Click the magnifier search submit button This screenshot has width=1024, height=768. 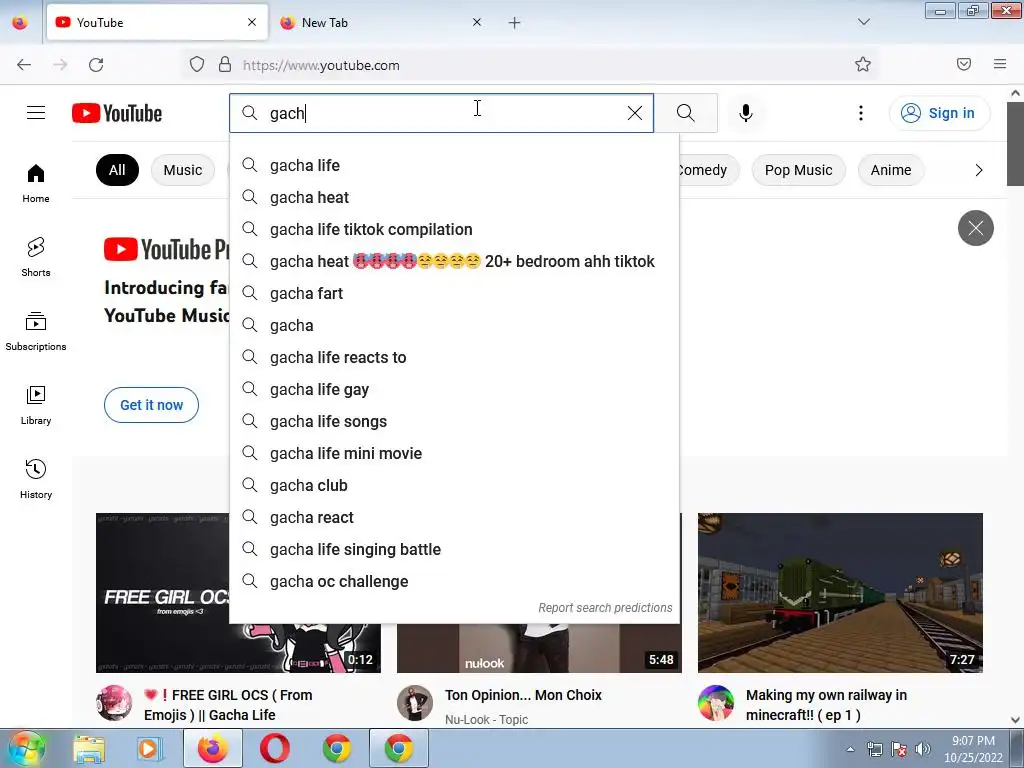(x=686, y=113)
